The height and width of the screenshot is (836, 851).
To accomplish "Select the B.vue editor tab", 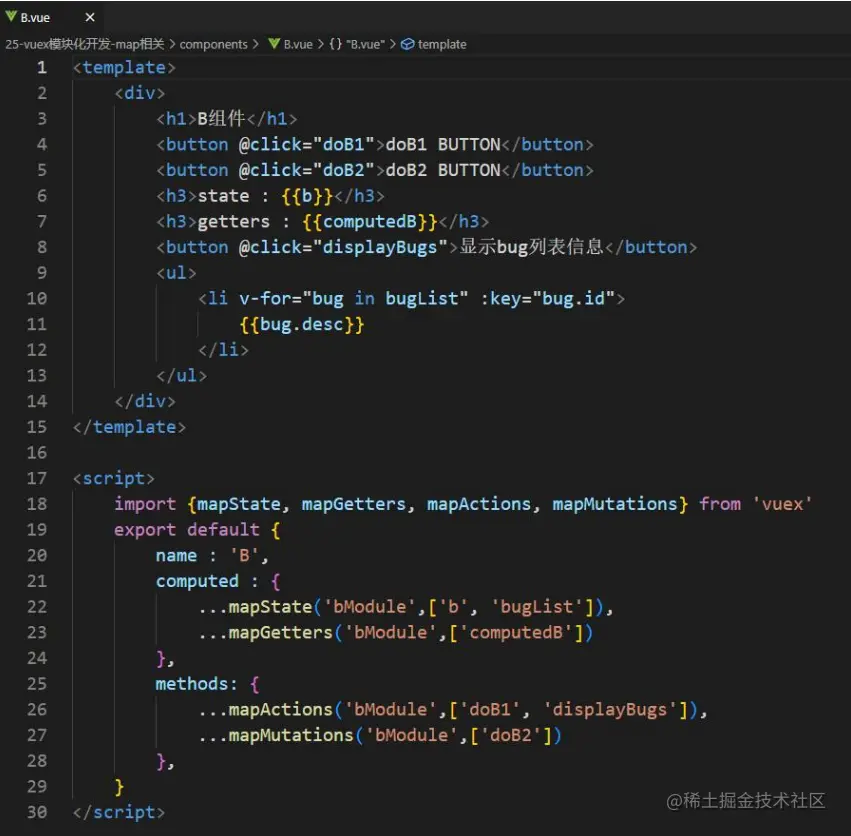I will [x=52, y=17].
